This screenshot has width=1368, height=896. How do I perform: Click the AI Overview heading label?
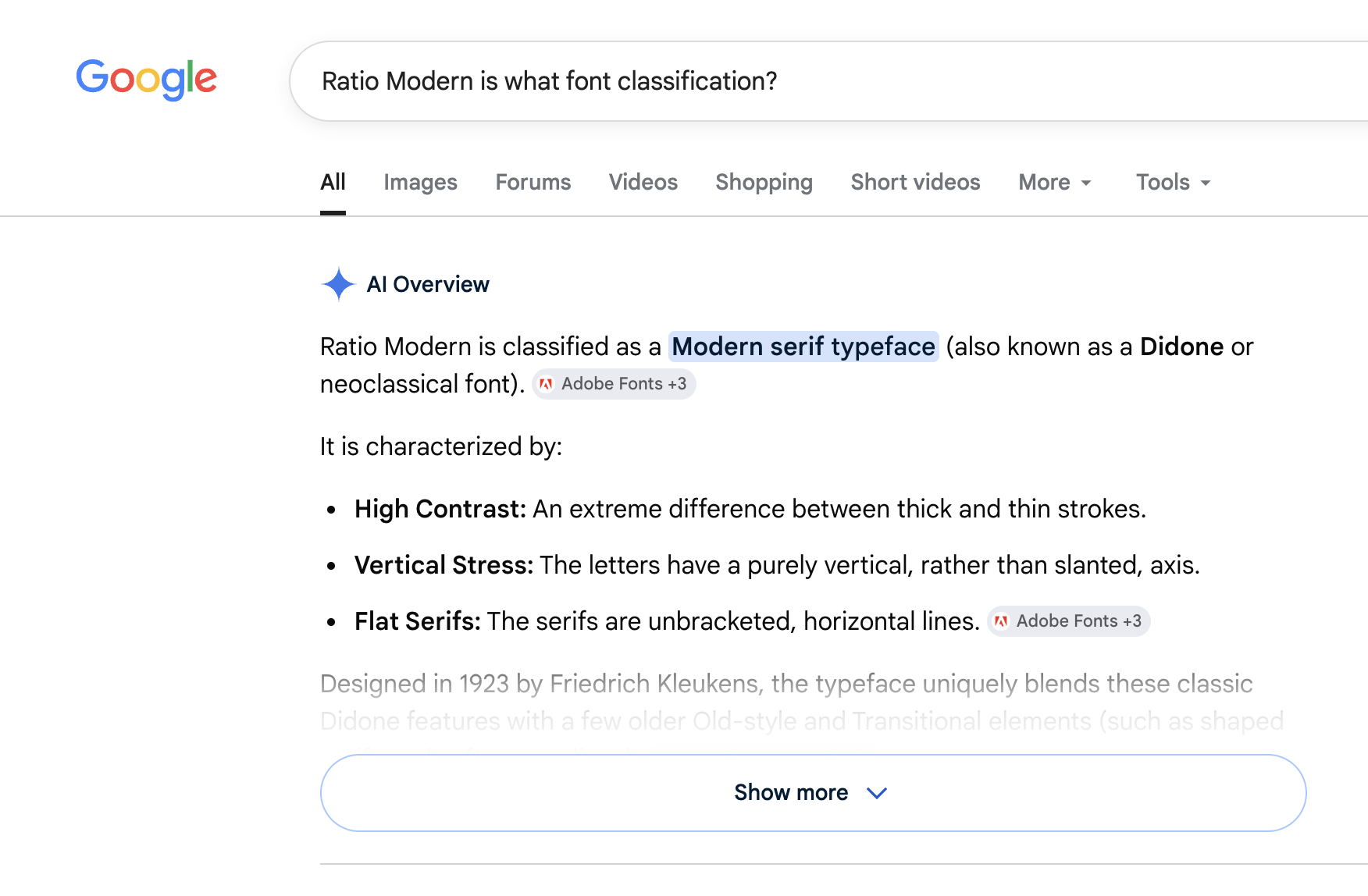428,284
